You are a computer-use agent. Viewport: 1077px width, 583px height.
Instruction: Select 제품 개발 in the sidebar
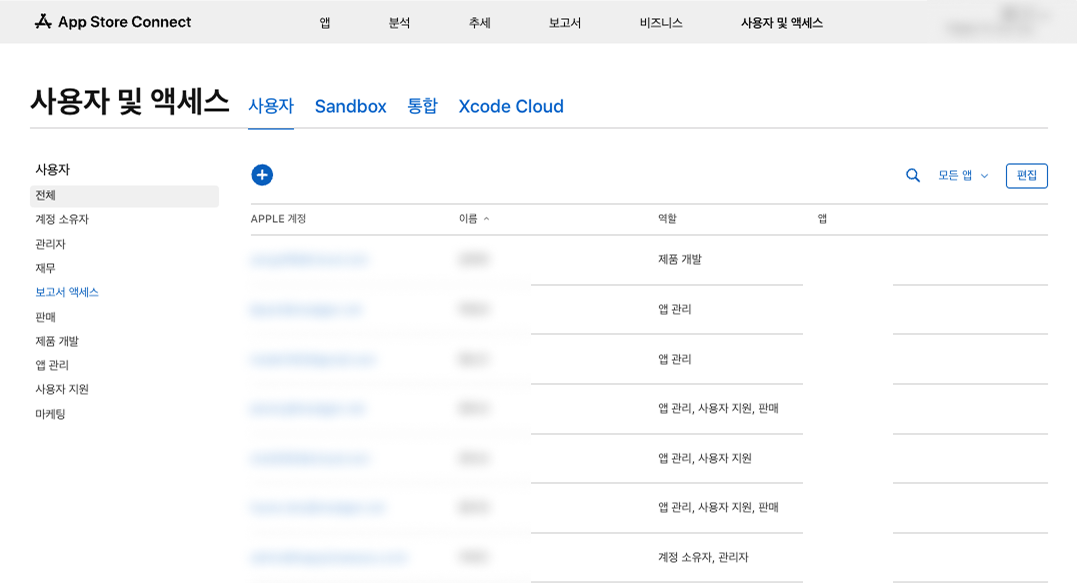[57, 341]
